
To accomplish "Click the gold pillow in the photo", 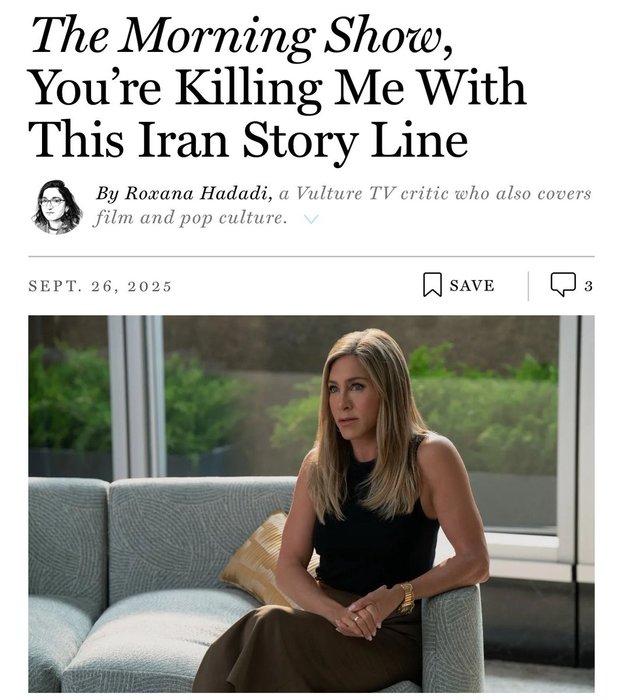I will pyautogui.click(x=255, y=558).
